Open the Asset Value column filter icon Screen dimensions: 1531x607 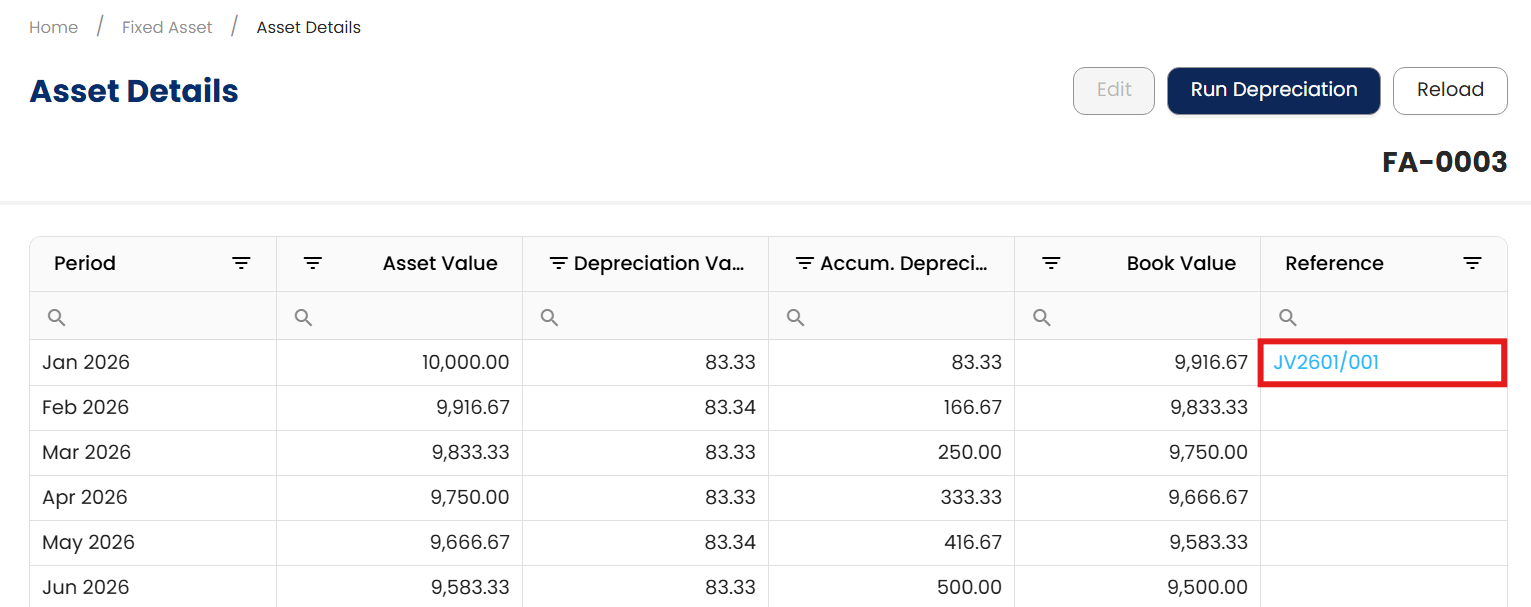(313, 263)
